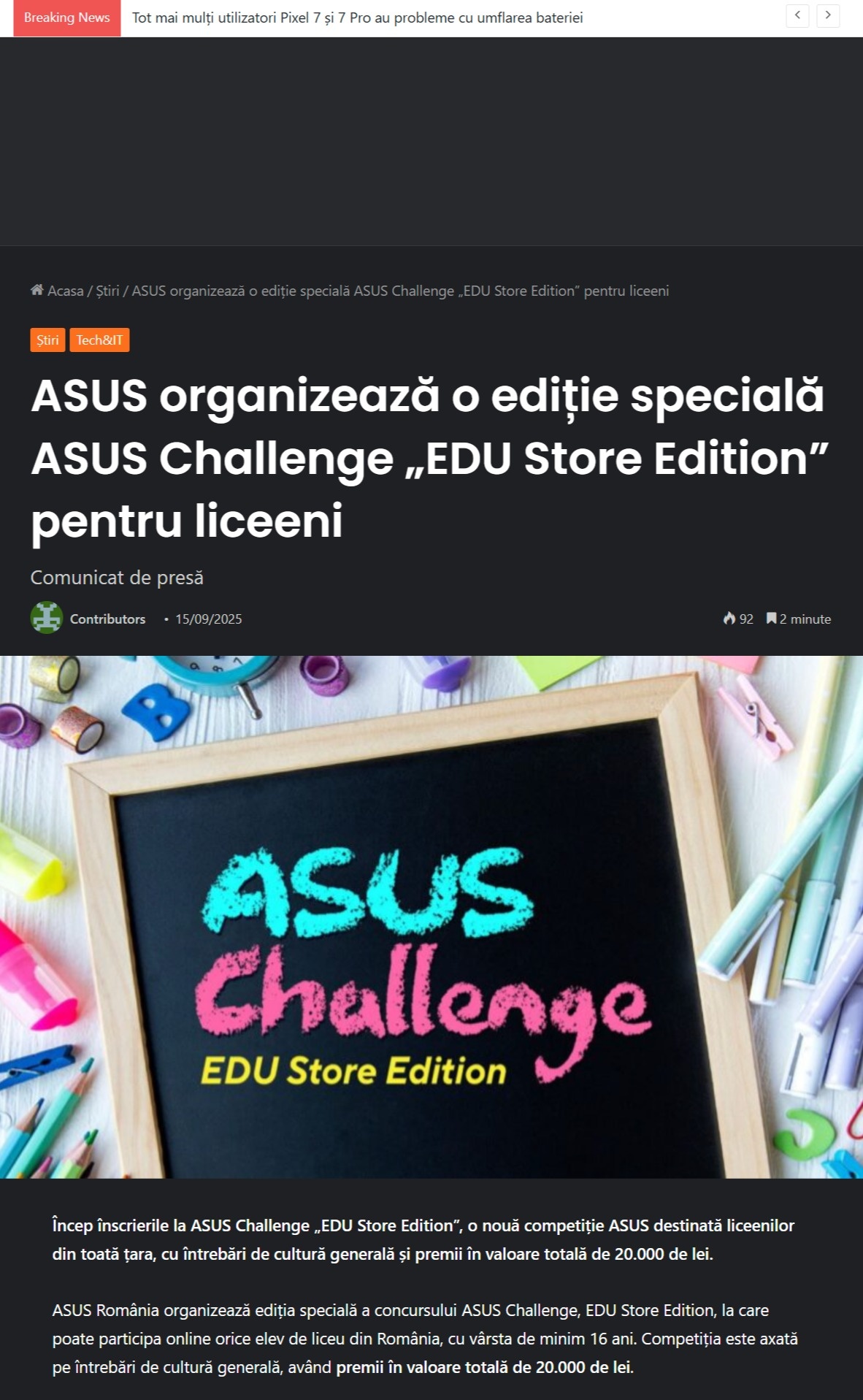Click the flame views icon
Image resolution: width=863 pixels, height=1400 pixels.
(x=729, y=618)
